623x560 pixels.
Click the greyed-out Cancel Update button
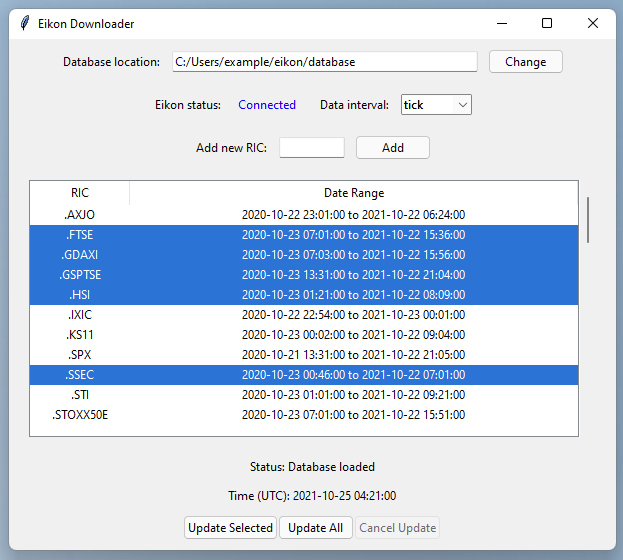[x=397, y=528]
